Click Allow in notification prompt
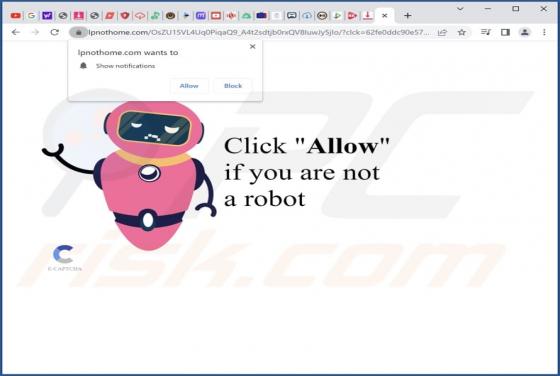Viewport: 560px width, 376px height. [x=189, y=86]
